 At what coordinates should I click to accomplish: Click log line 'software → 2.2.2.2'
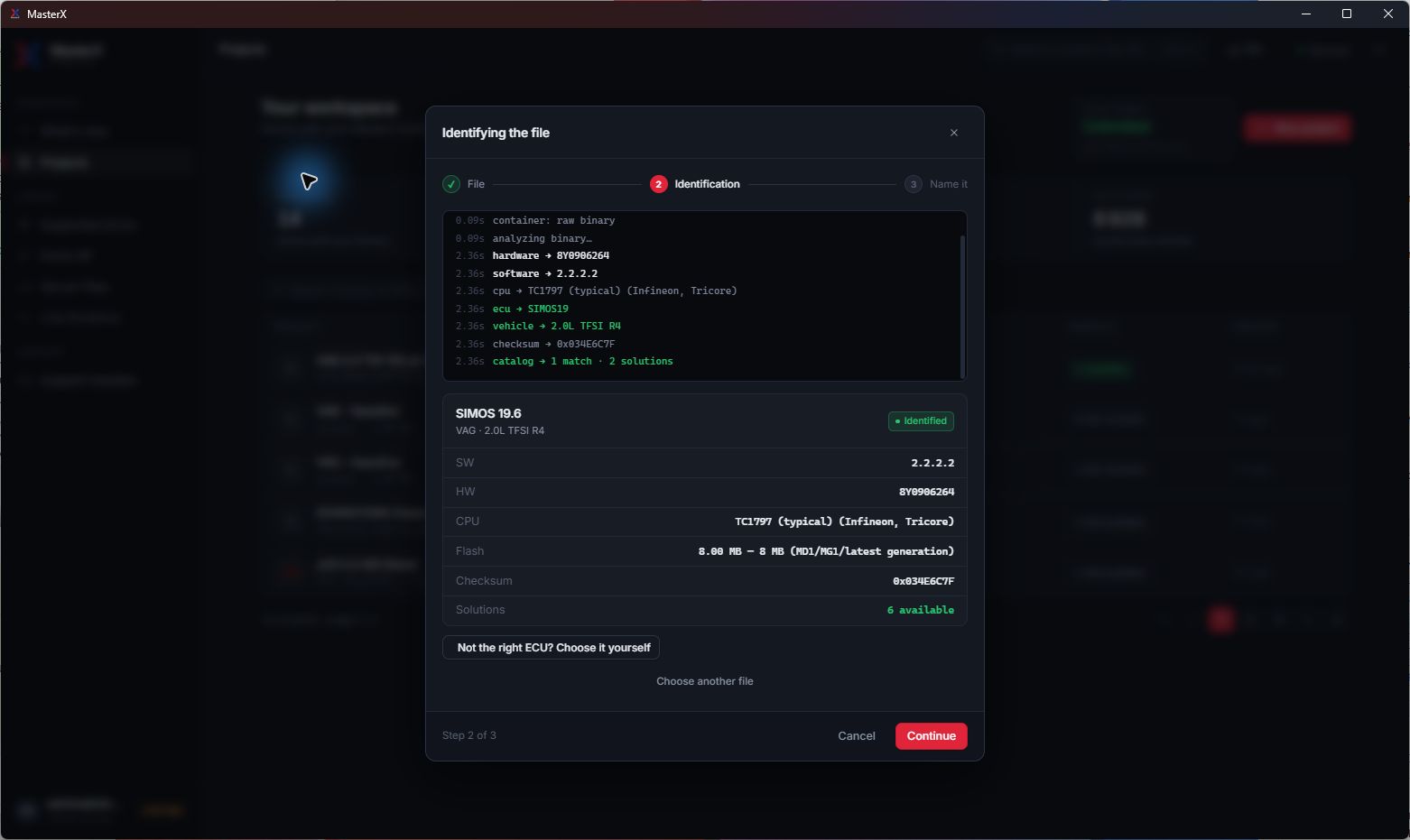click(545, 273)
